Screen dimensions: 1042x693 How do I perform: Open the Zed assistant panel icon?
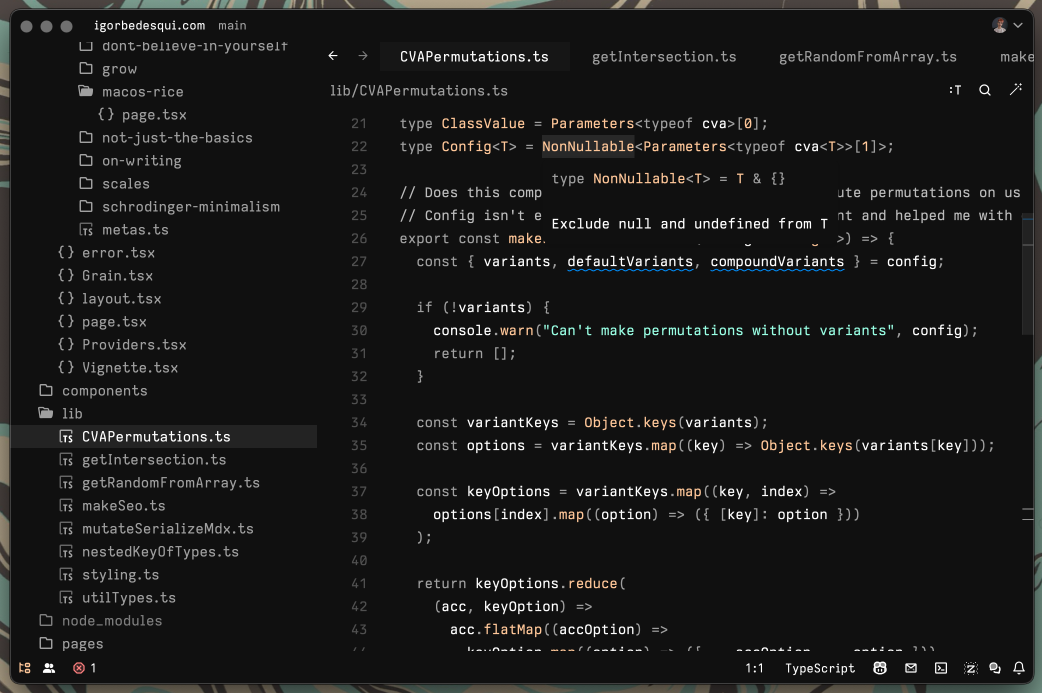coord(971,668)
